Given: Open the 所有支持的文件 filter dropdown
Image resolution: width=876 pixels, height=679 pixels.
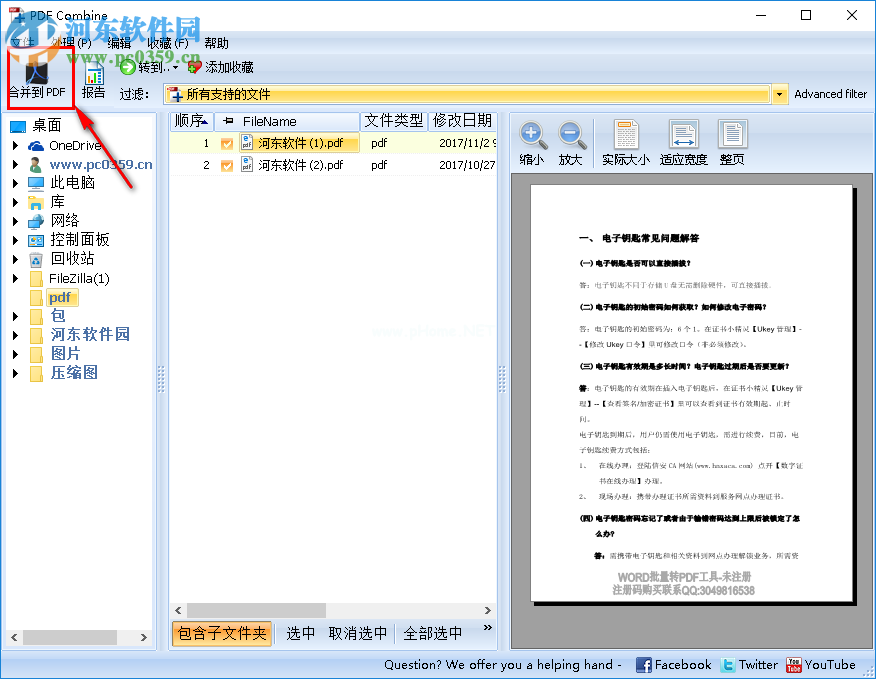Looking at the screenshot, I should click(779, 93).
